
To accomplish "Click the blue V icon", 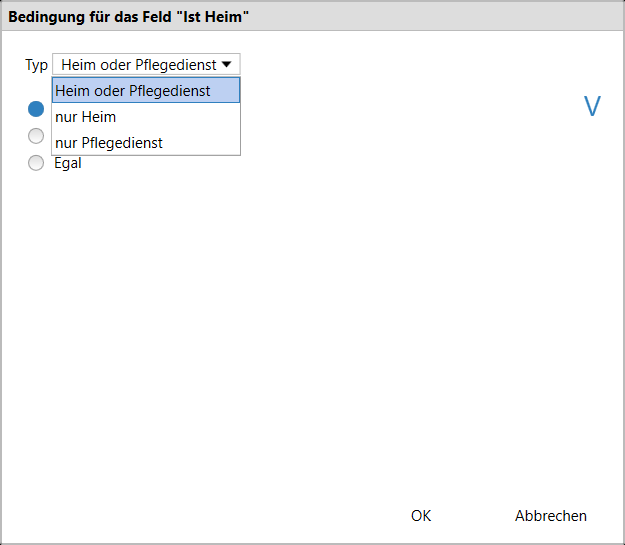I will click(x=592, y=107).
